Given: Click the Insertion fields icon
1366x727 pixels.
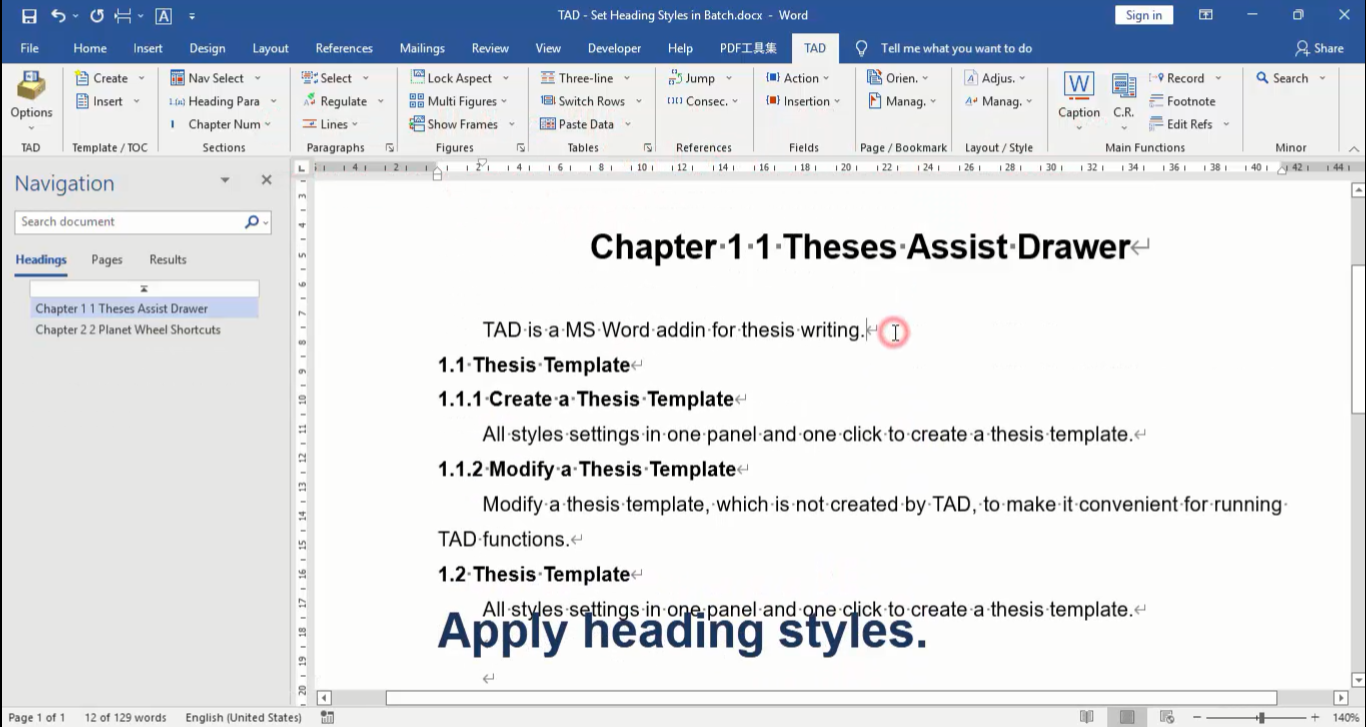Looking at the screenshot, I should [x=772, y=101].
